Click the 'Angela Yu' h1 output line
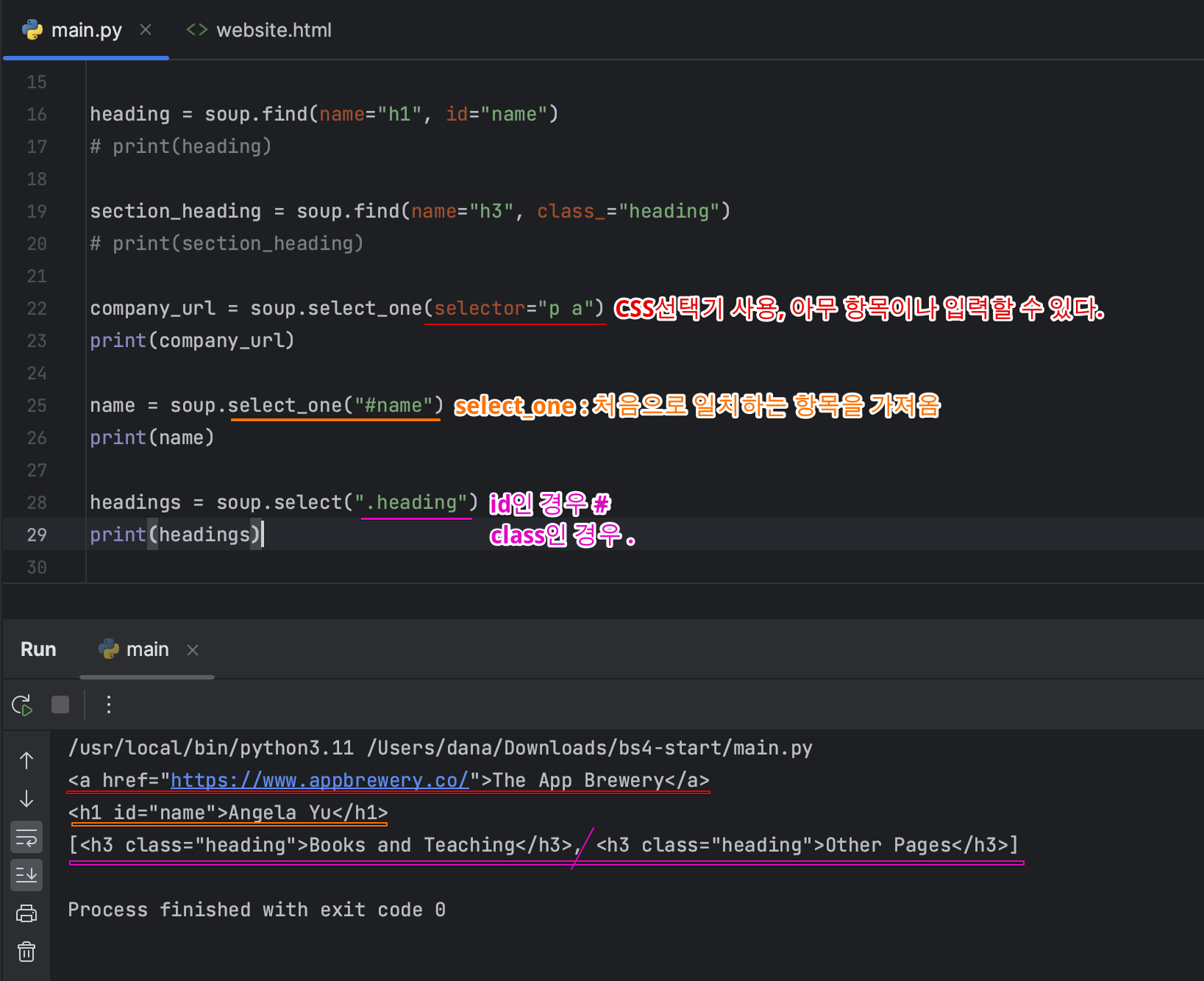The width and height of the screenshot is (1204, 981). point(228,813)
